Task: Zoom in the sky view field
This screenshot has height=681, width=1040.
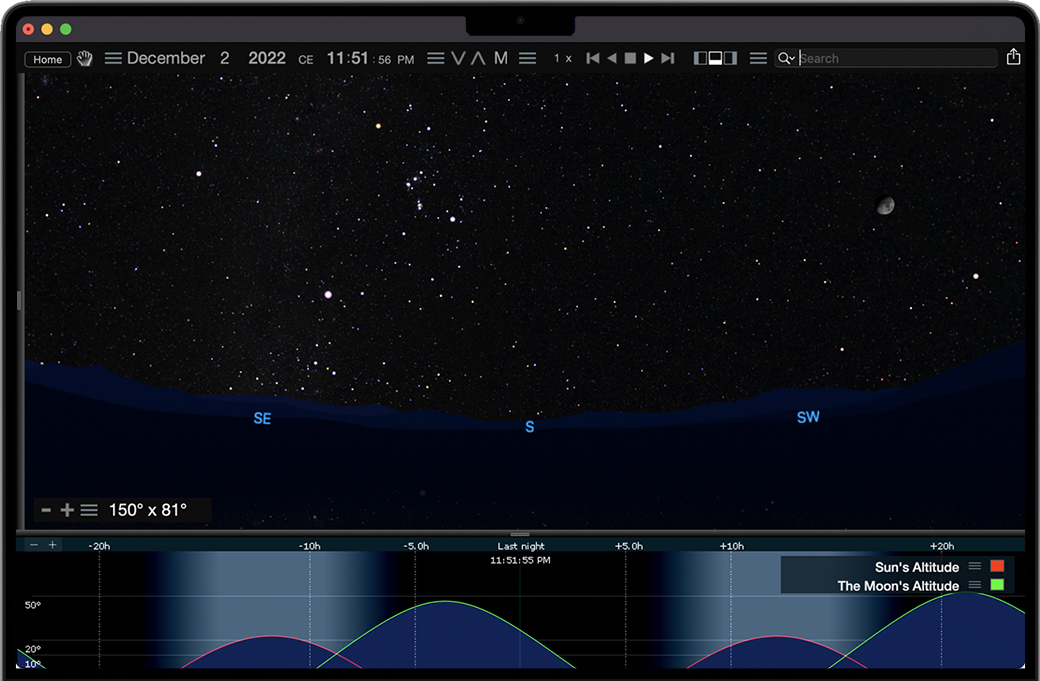Action: (67, 510)
